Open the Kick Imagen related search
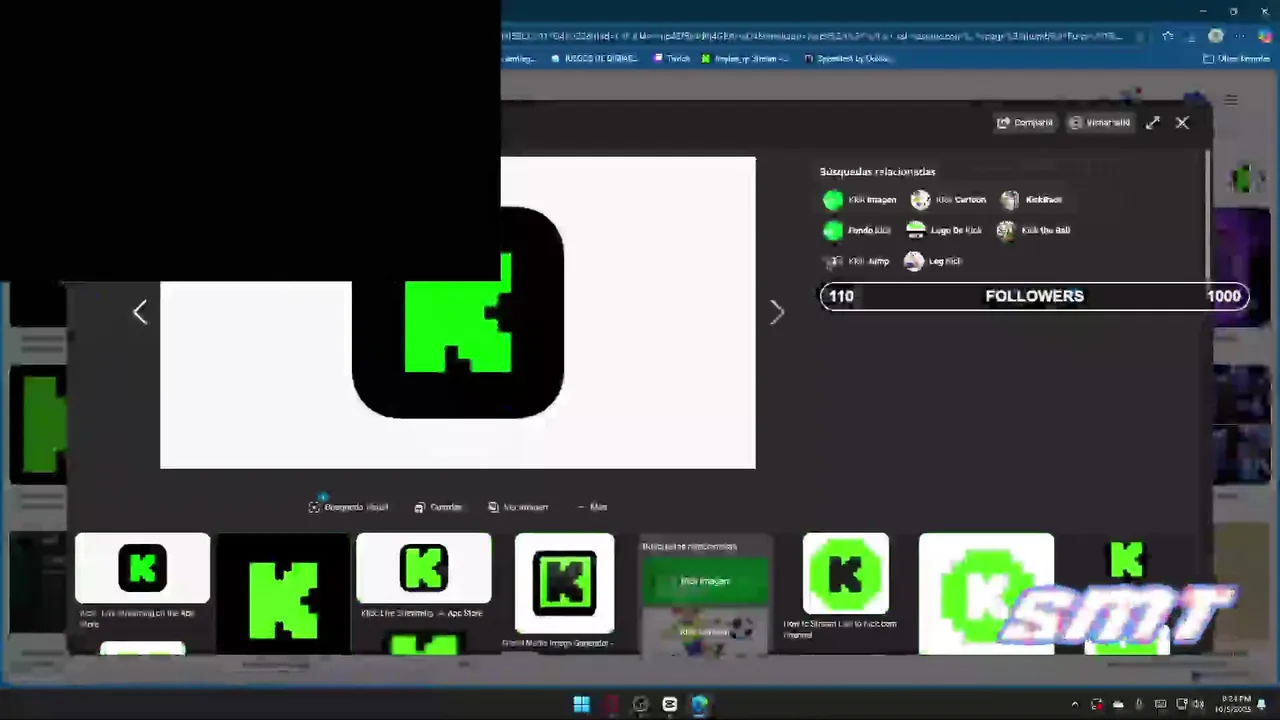The image size is (1280, 720). pyautogui.click(x=860, y=200)
